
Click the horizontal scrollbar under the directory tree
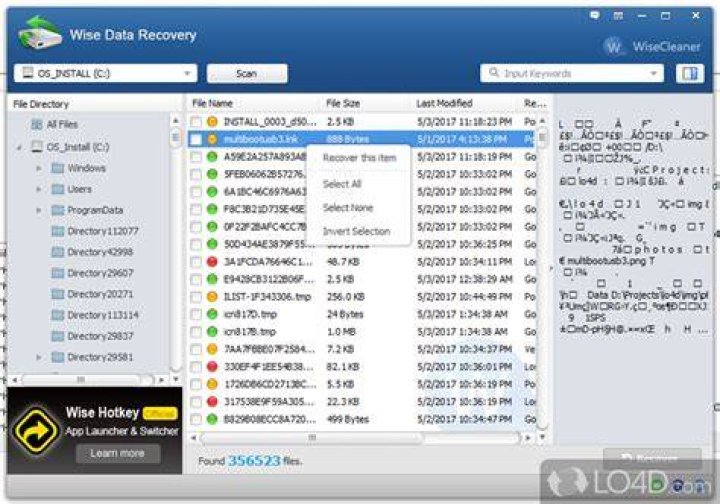(81, 380)
